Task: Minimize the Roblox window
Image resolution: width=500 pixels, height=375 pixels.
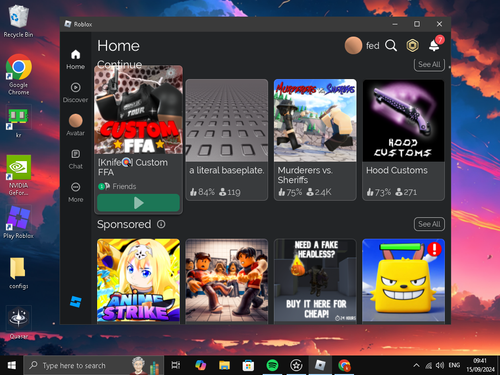Action: pyautogui.click(x=395, y=24)
